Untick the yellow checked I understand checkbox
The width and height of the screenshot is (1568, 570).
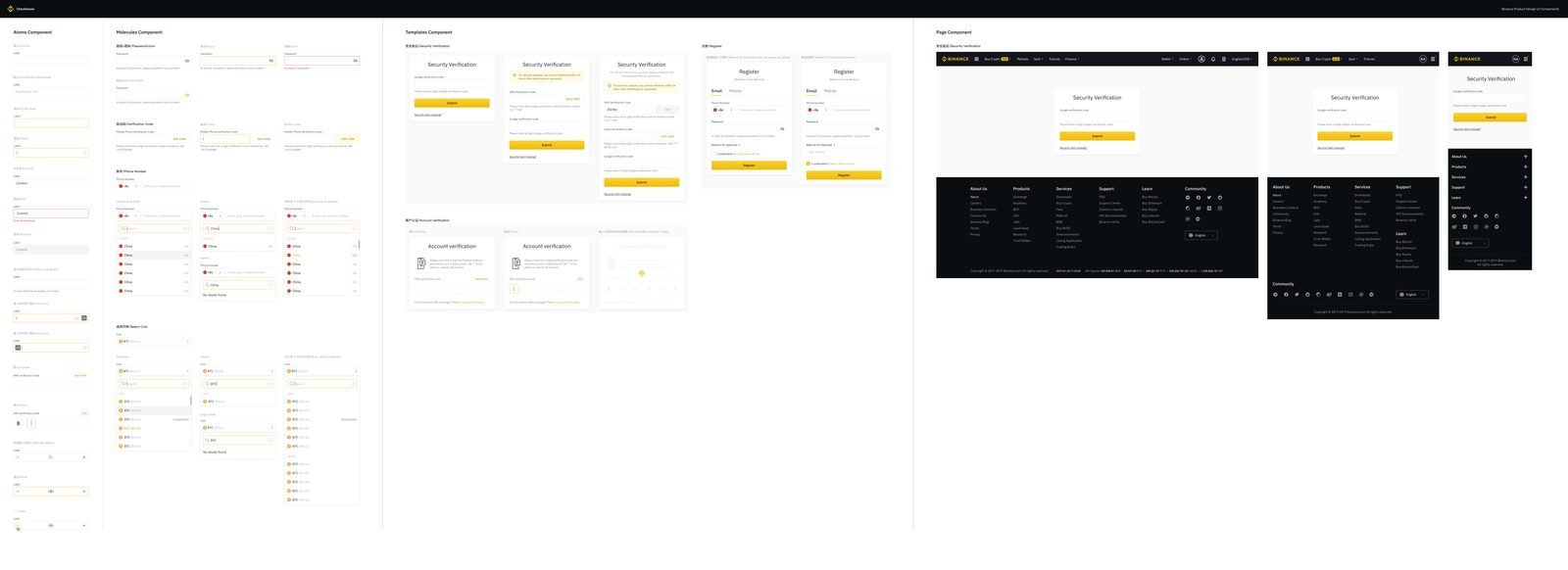tap(808, 164)
